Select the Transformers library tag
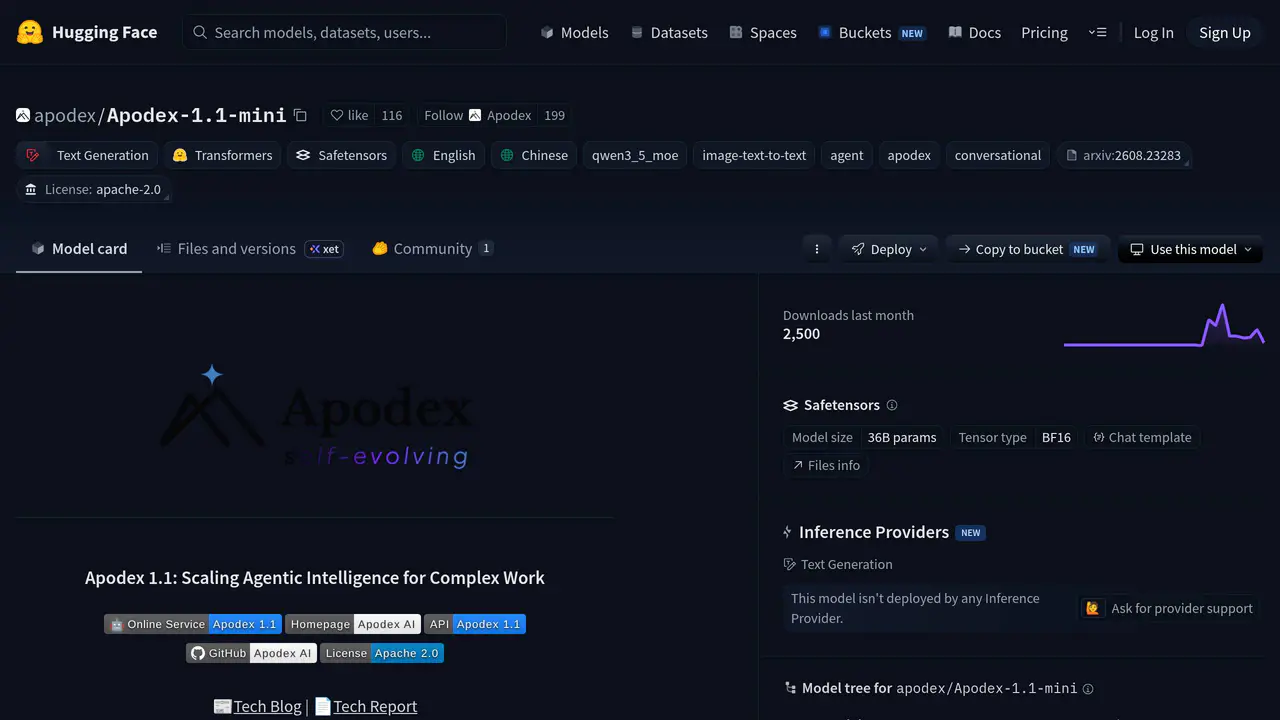 (222, 155)
